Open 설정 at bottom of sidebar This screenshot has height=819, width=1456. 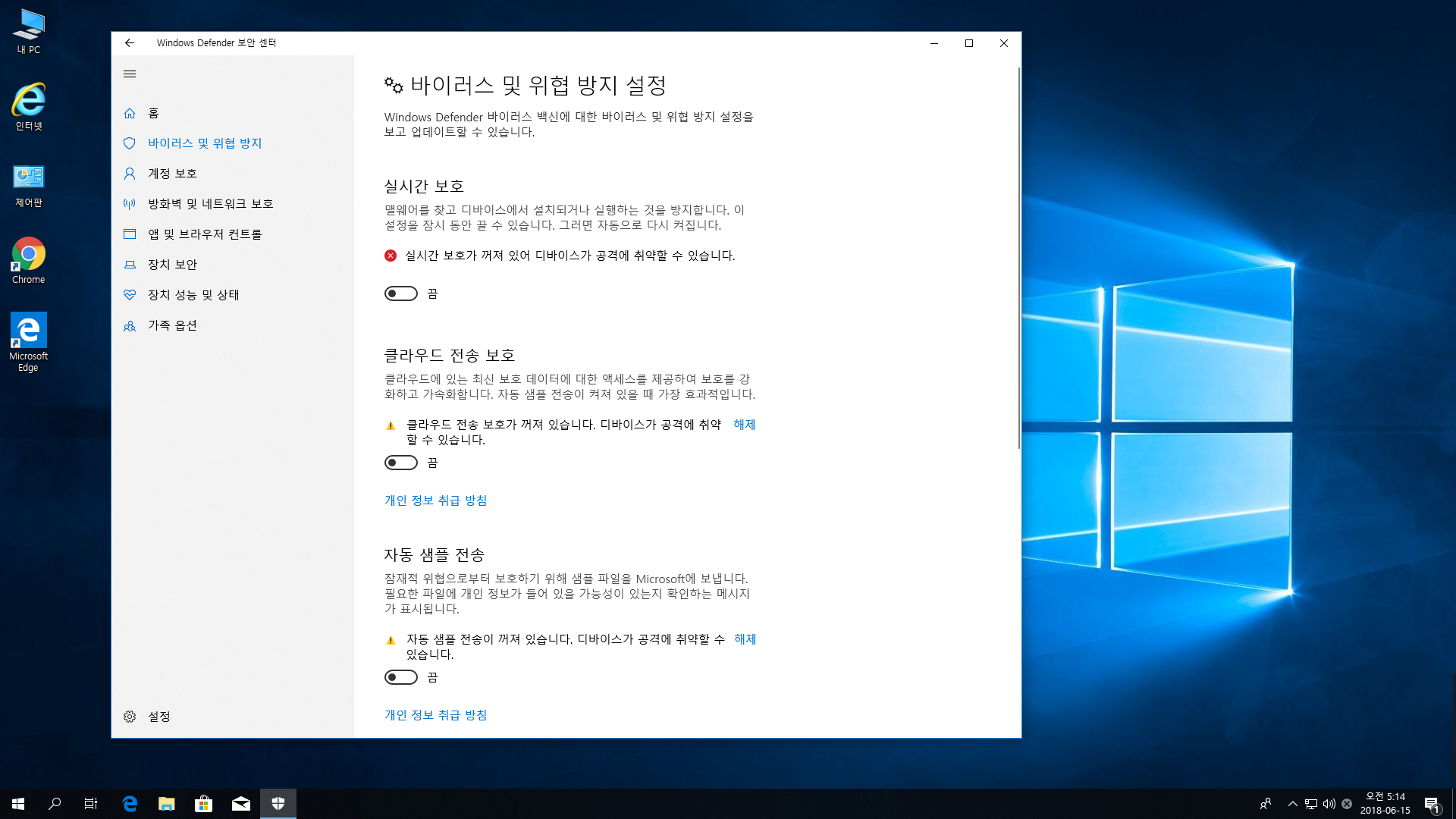point(158,717)
